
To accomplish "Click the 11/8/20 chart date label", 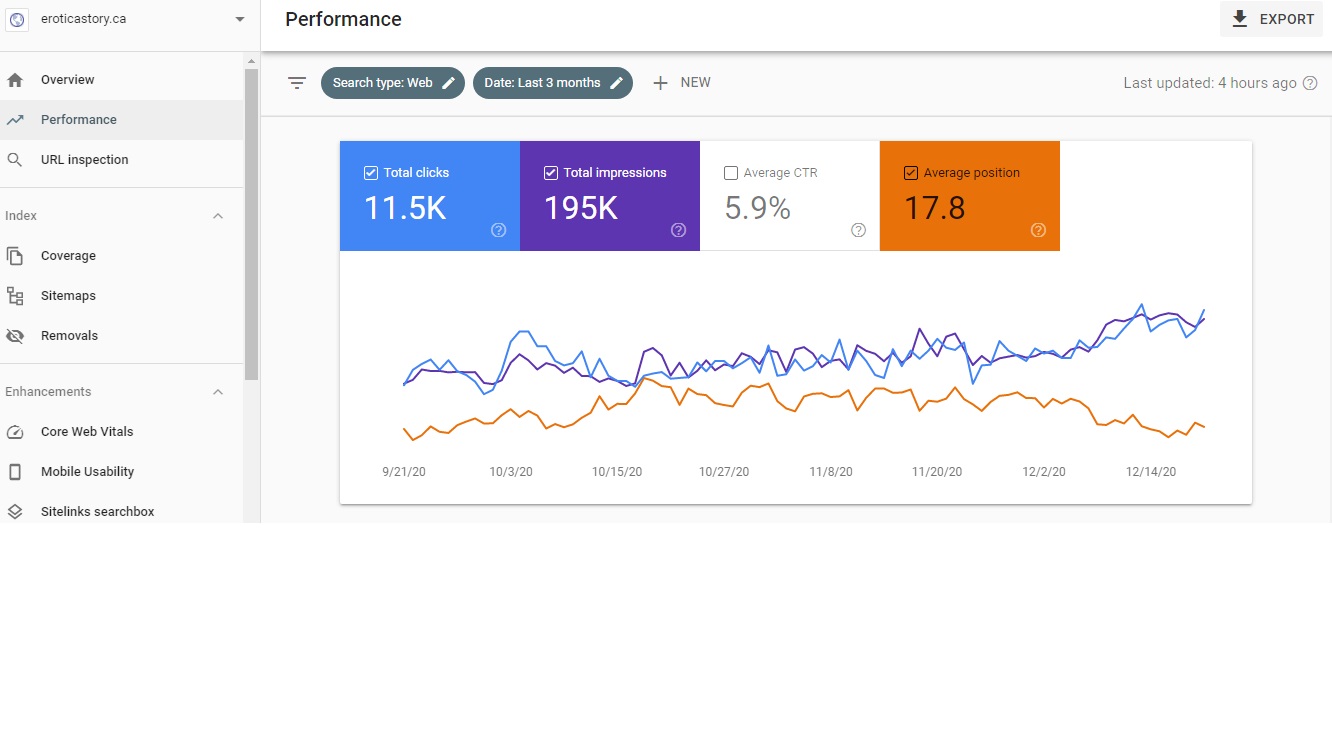I will pyautogui.click(x=831, y=472).
